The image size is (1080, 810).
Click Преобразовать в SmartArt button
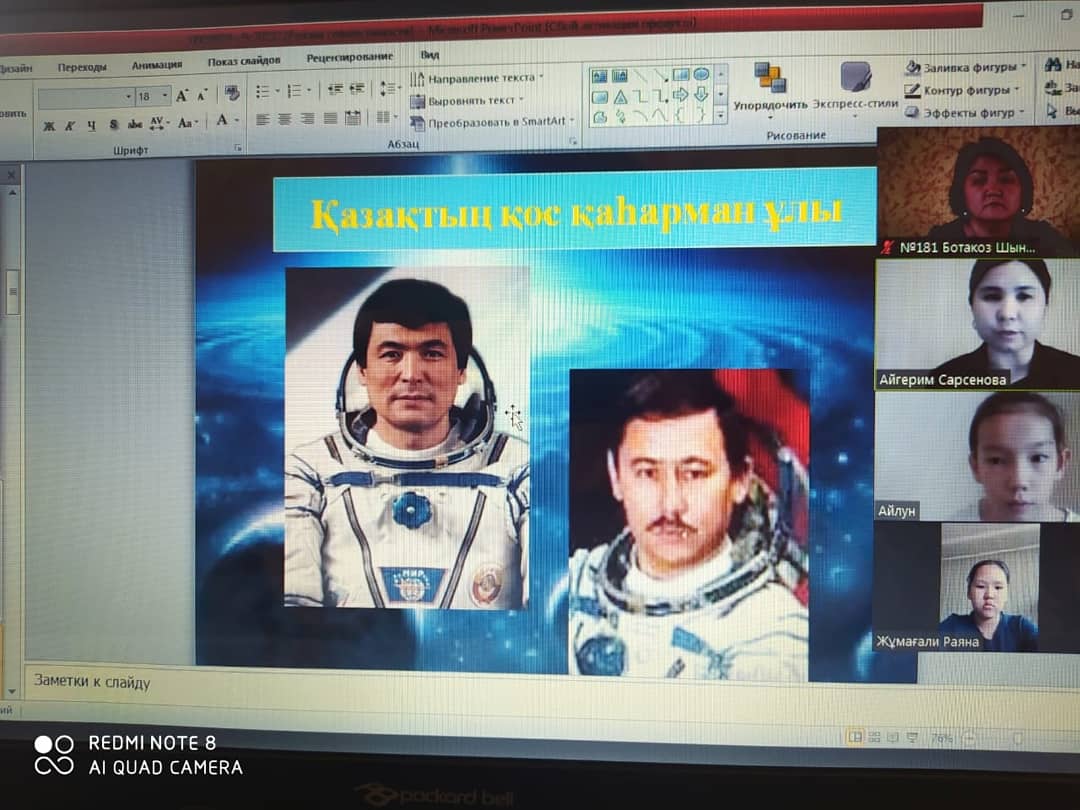(491, 123)
